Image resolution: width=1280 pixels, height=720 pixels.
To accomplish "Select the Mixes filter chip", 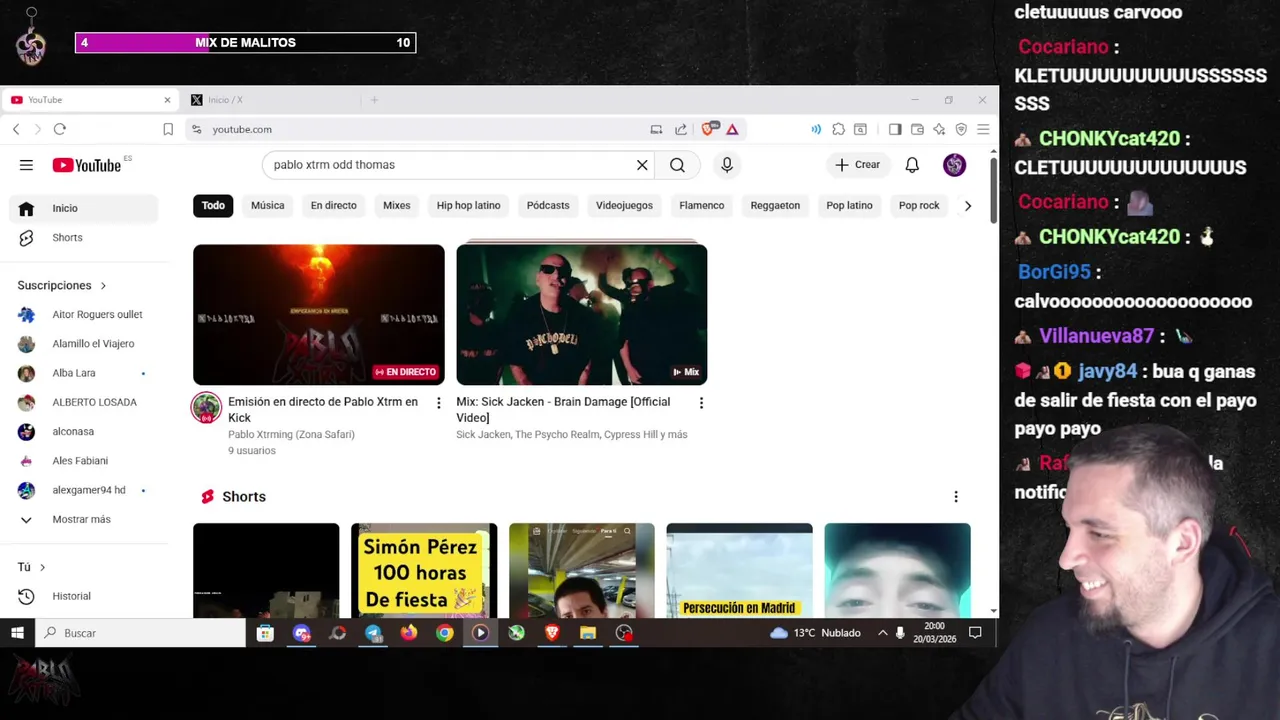I will click(x=396, y=205).
